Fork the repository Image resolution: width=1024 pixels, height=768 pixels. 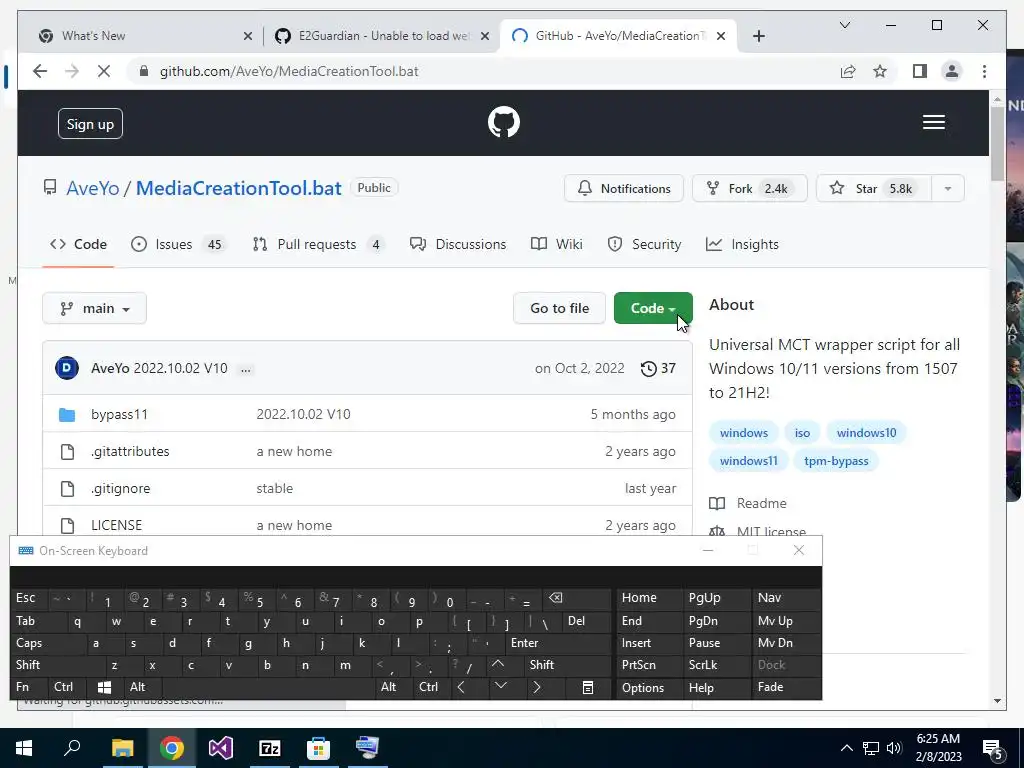pyautogui.click(x=750, y=189)
